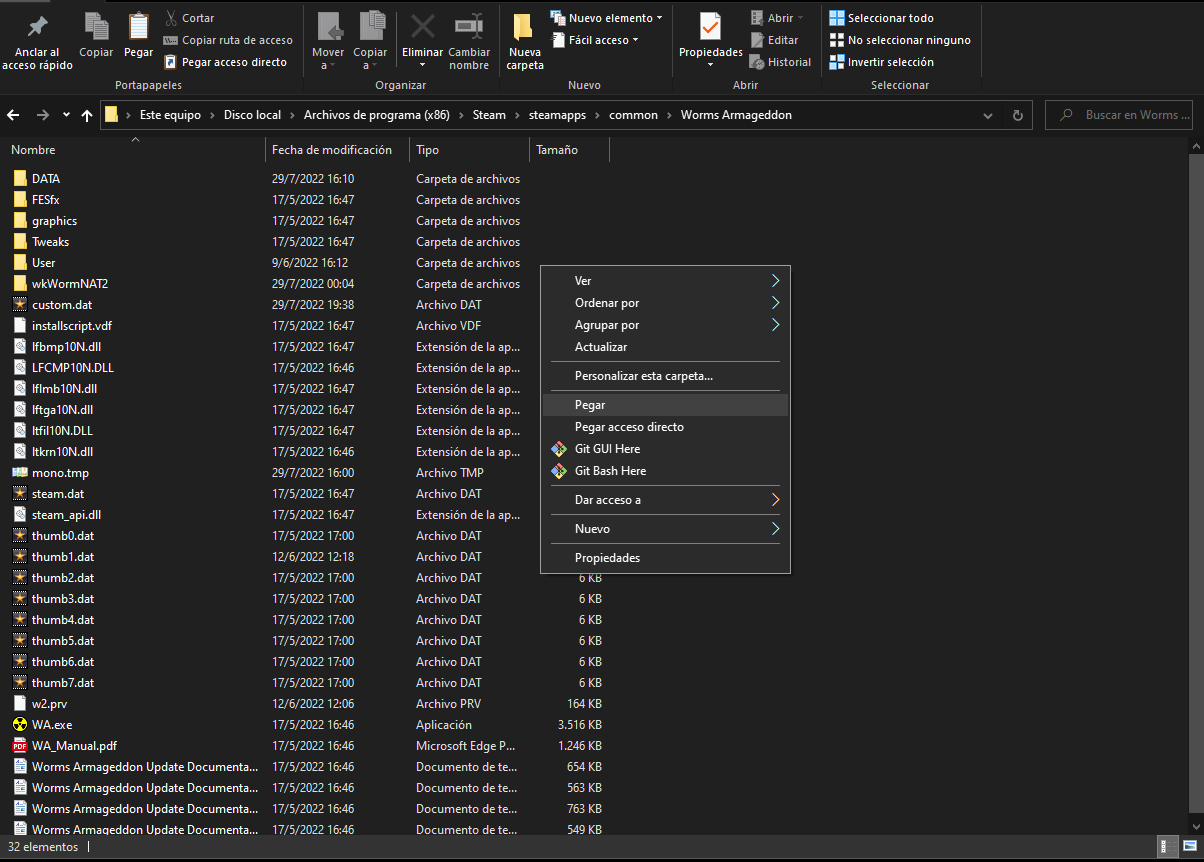Expand address bar history dropdown

pyautogui.click(x=988, y=115)
